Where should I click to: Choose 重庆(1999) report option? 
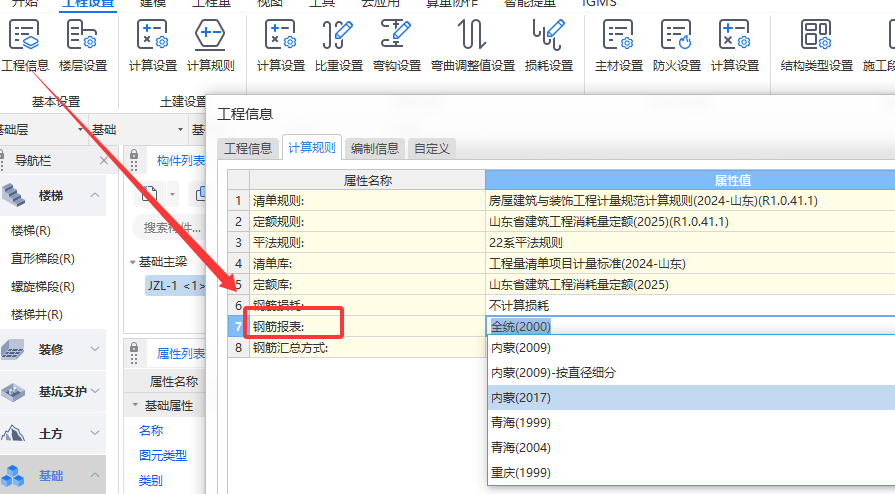tap(691, 472)
